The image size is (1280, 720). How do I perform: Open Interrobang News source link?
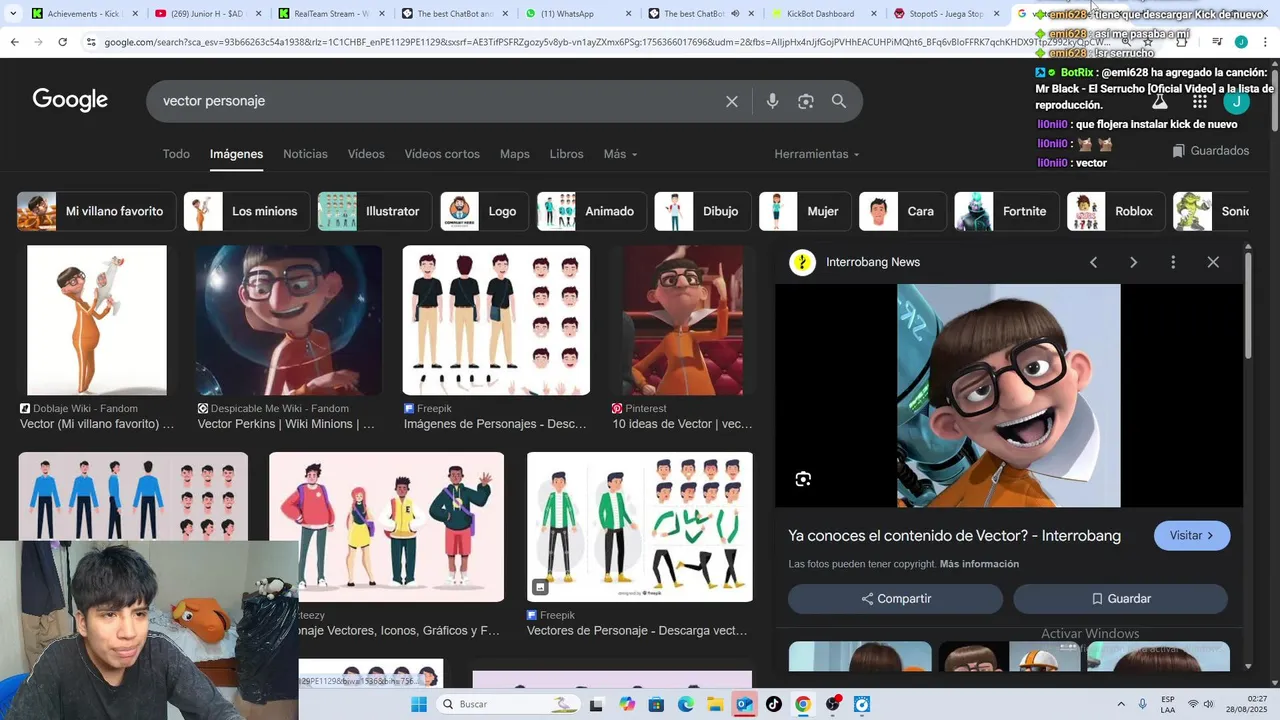(x=873, y=262)
